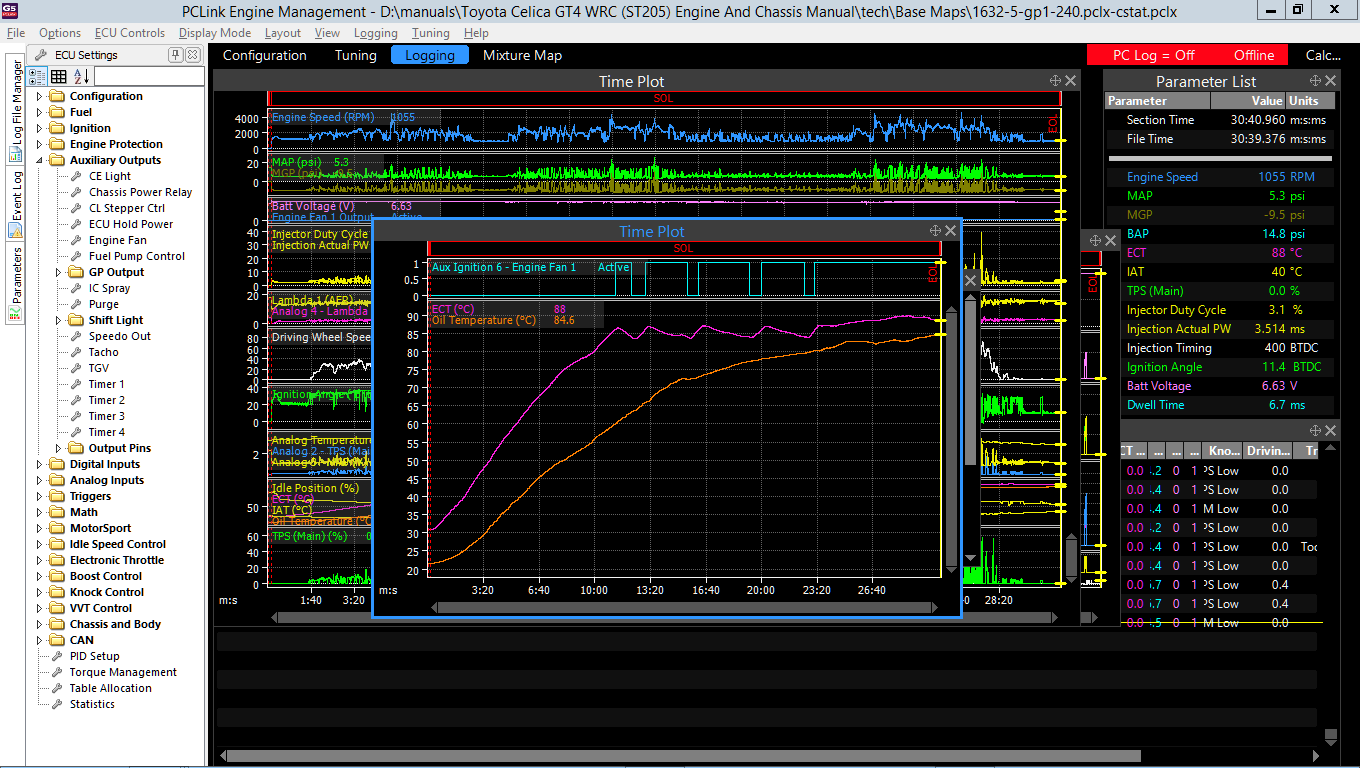Open the Event Log side tab
1360x768 pixels.
coord(15,203)
